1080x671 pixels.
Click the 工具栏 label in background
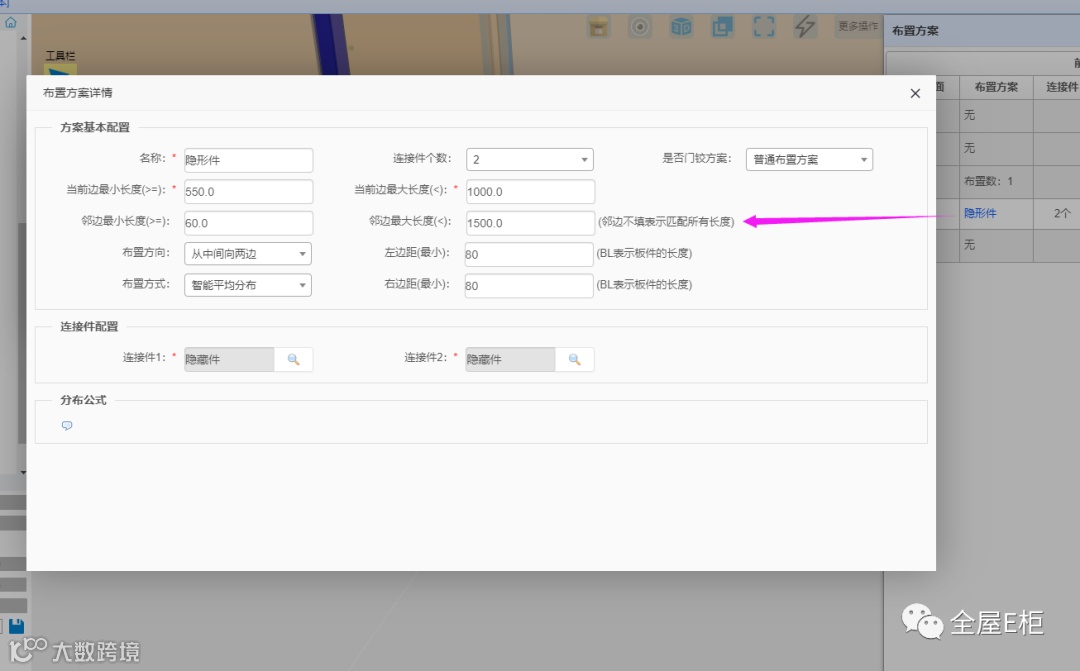(61, 55)
